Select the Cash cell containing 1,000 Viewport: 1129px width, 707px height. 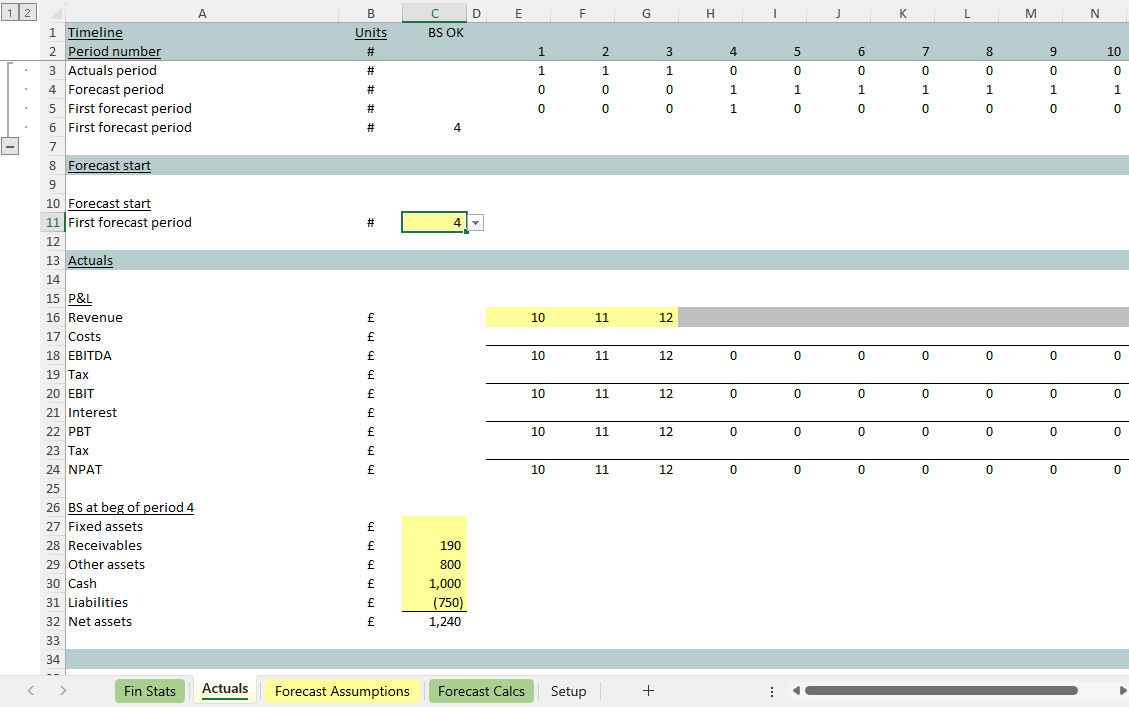tap(434, 583)
